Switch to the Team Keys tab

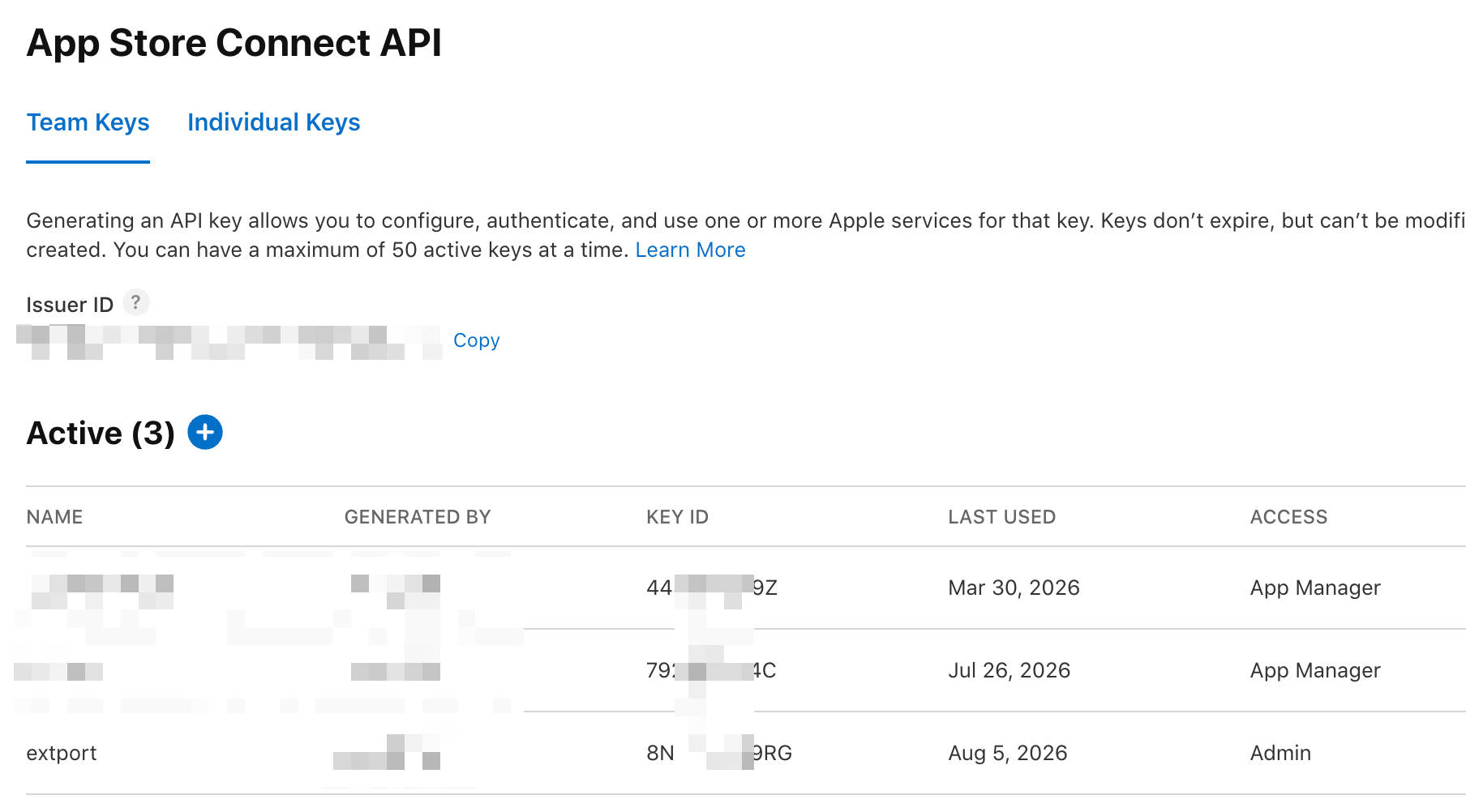tap(88, 122)
